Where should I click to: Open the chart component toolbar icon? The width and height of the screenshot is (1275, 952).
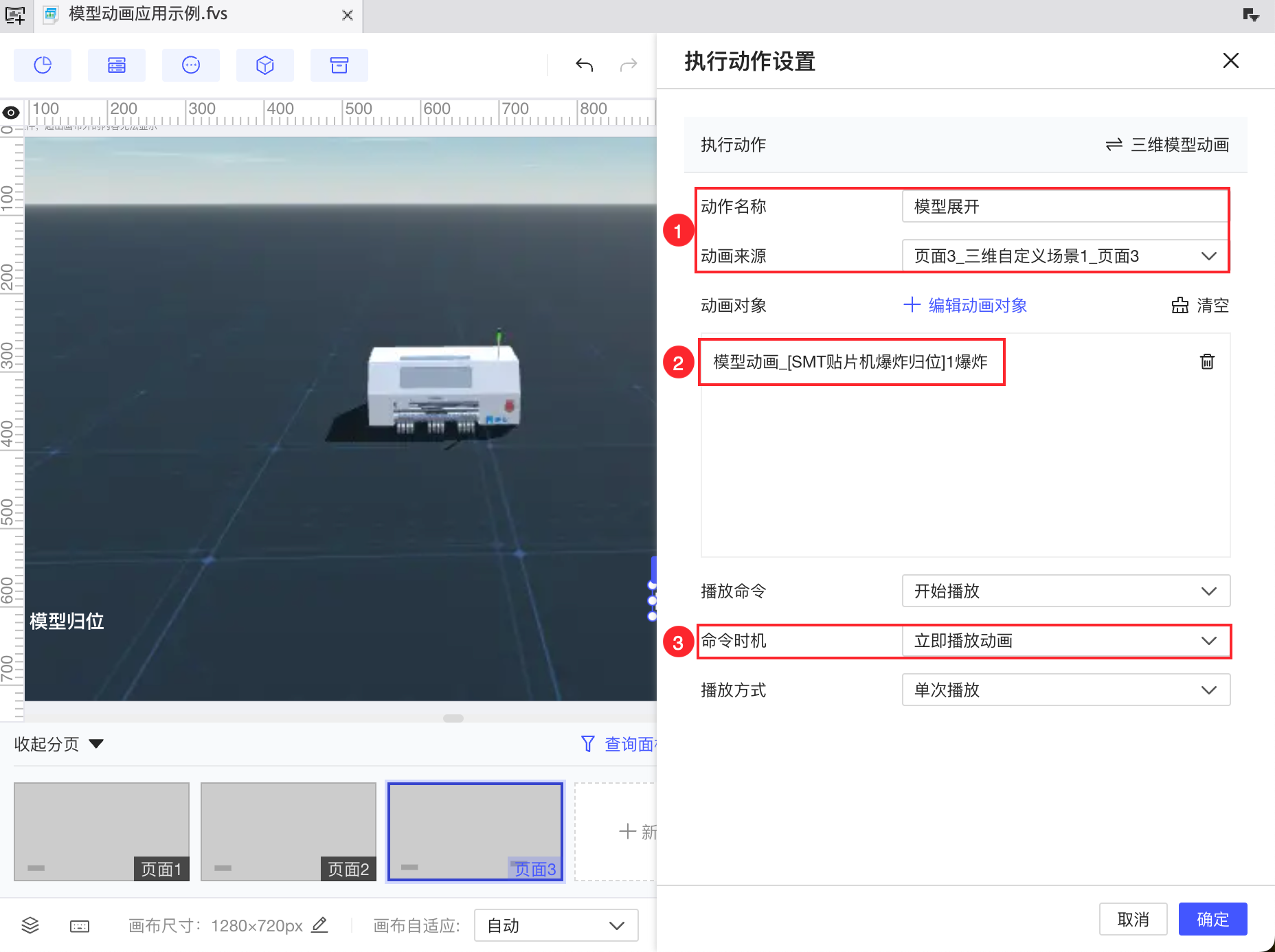pyautogui.click(x=43, y=65)
